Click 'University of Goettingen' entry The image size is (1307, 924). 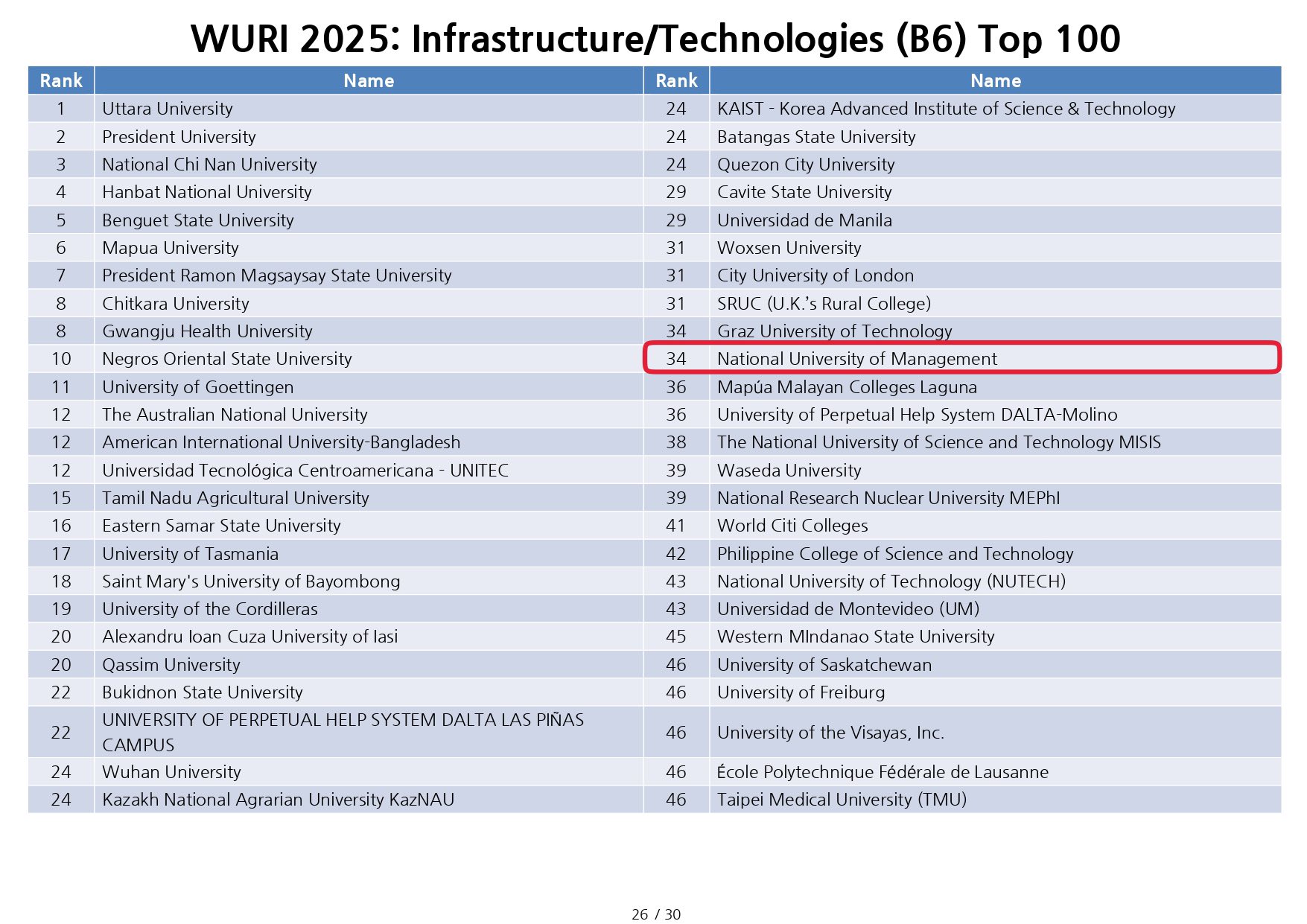click(x=198, y=387)
